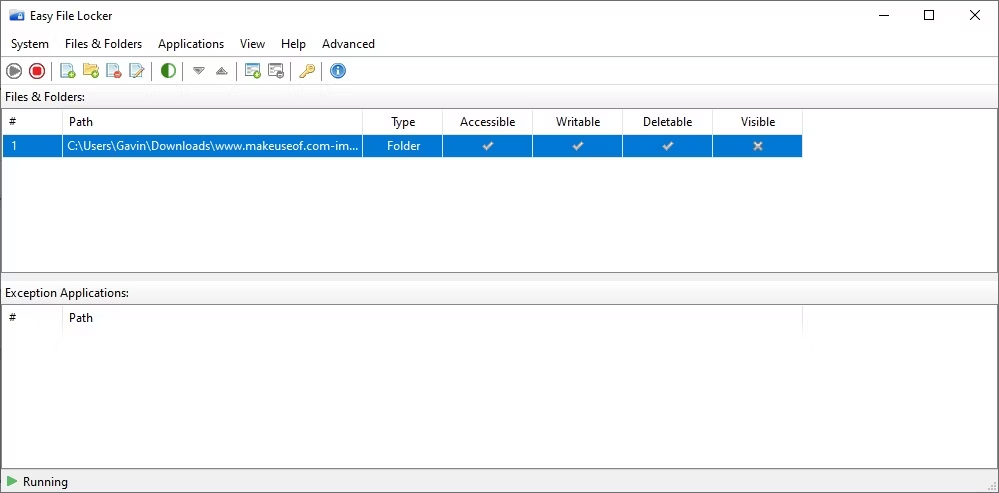The image size is (999, 493).
Task: Close the Easy File Locker window
Action: coord(975,15)
